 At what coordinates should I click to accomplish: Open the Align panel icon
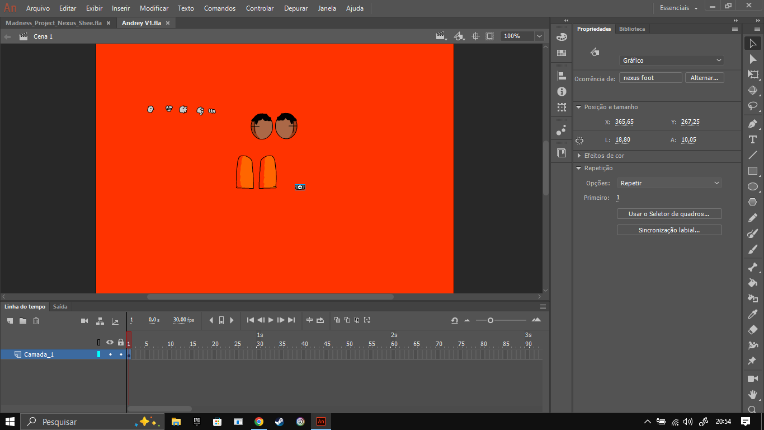(561, 76)
